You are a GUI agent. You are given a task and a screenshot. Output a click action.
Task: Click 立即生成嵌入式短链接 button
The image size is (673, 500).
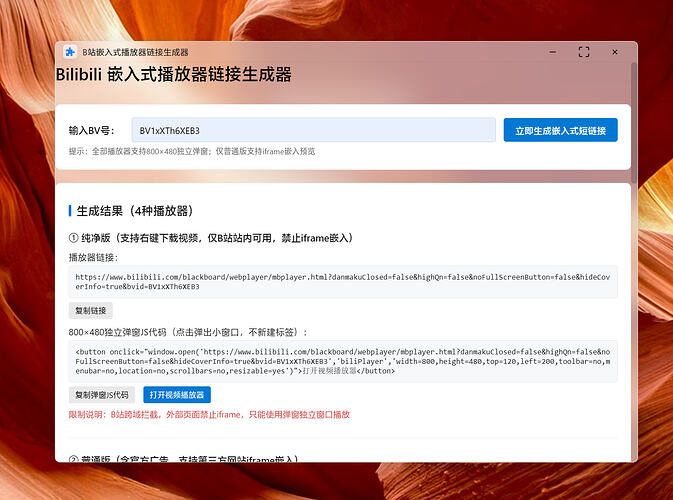click(x=560, y=130)
